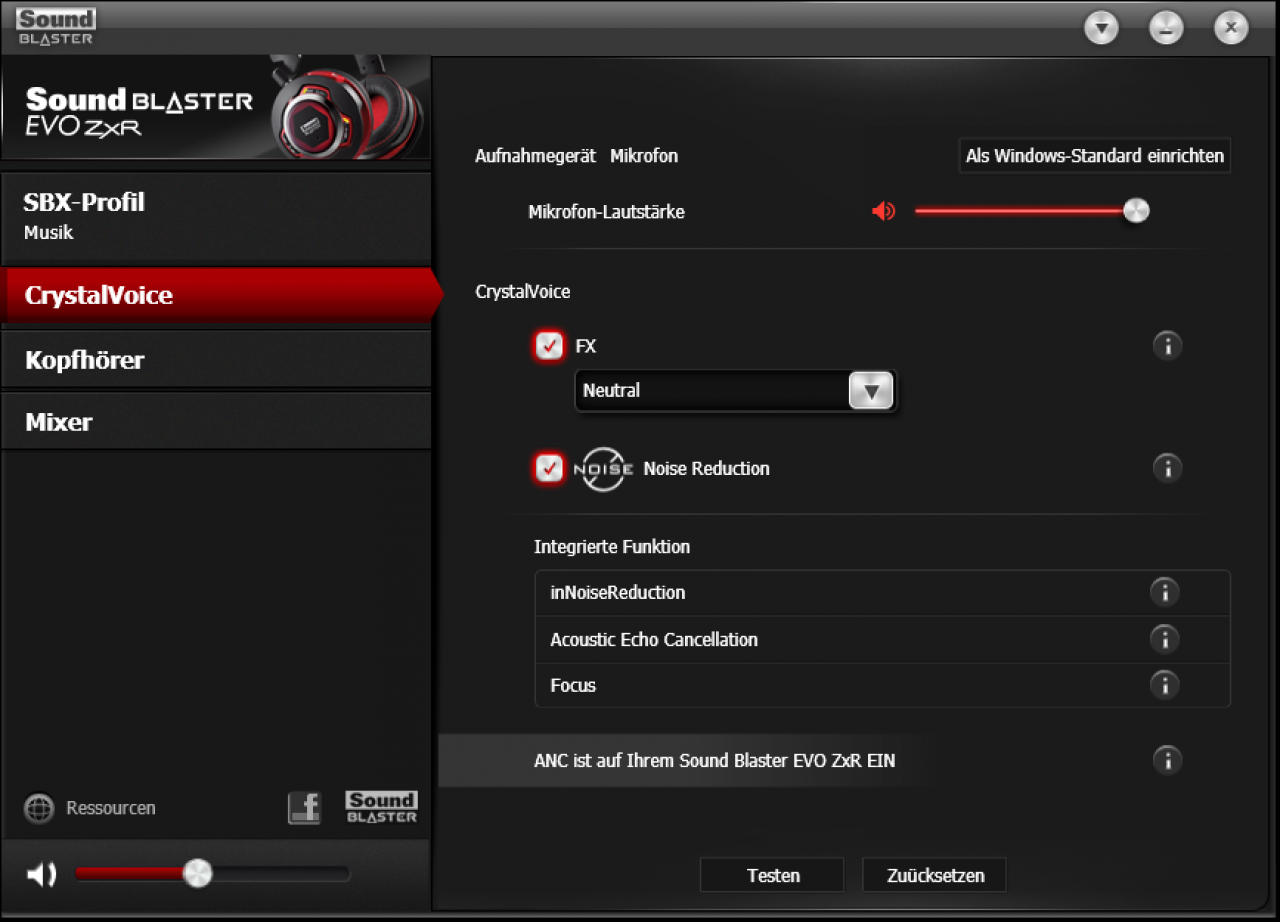Show ANC status info icon

point(1167,760)
